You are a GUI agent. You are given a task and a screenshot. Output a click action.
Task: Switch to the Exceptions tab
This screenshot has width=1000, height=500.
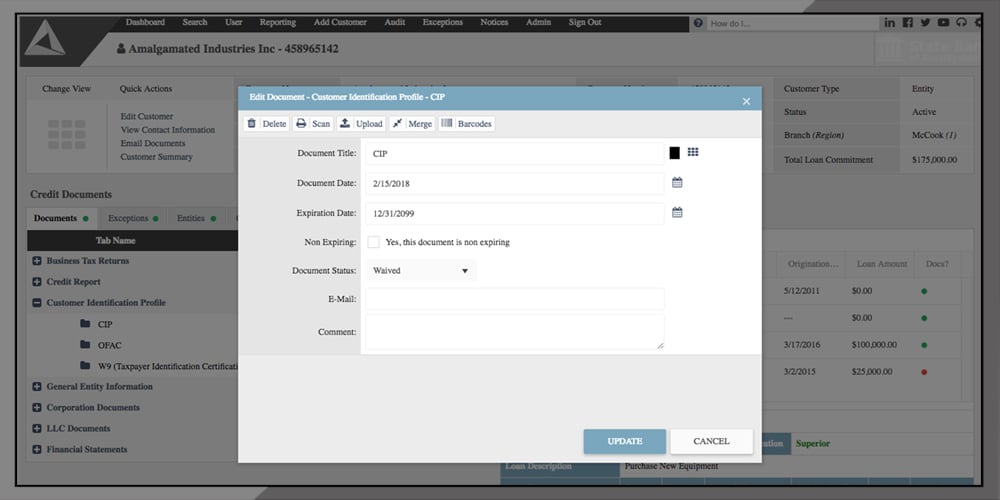(x=128, y=218)
